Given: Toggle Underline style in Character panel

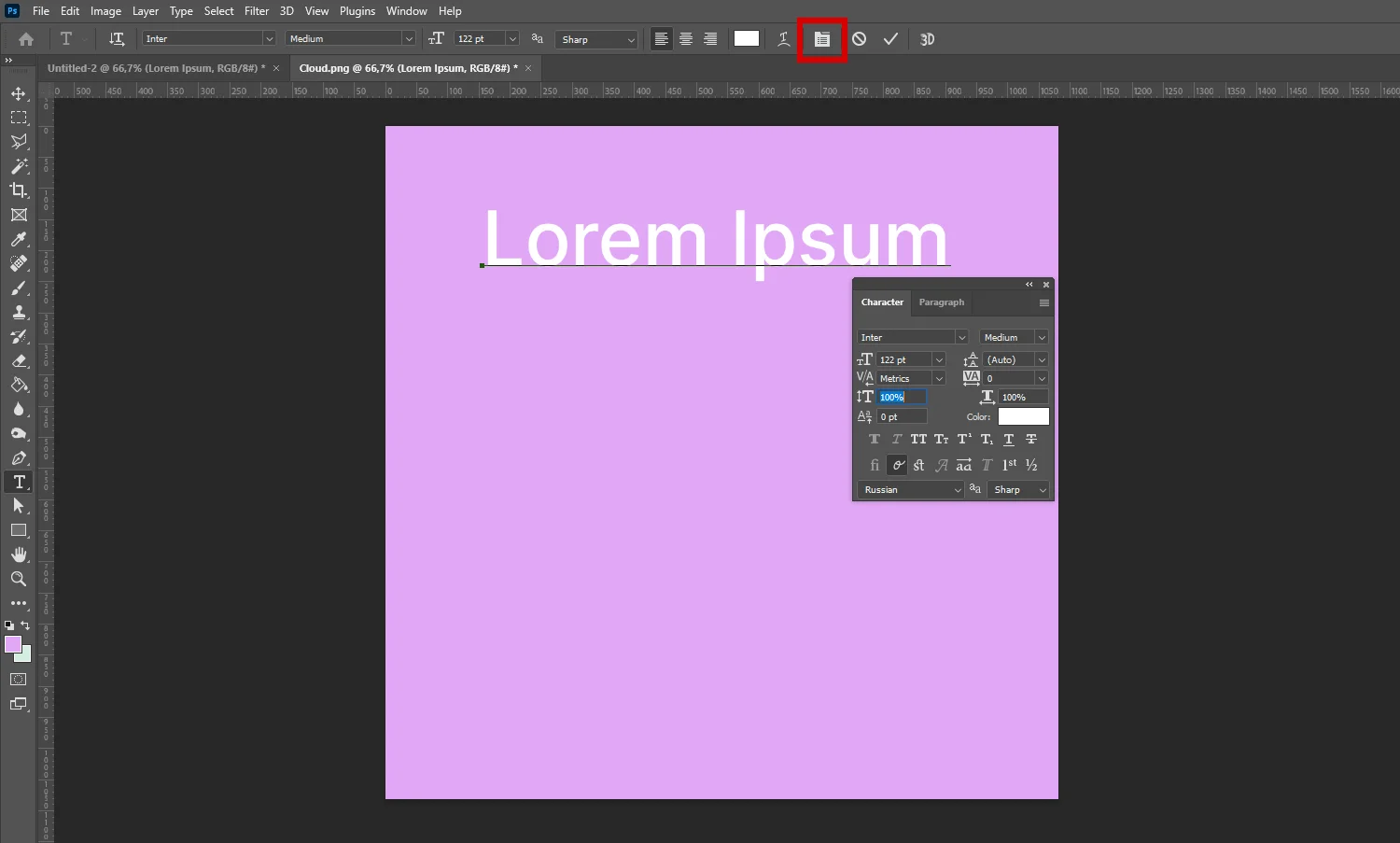Looking at the screenshot, I should [1009, 440].
